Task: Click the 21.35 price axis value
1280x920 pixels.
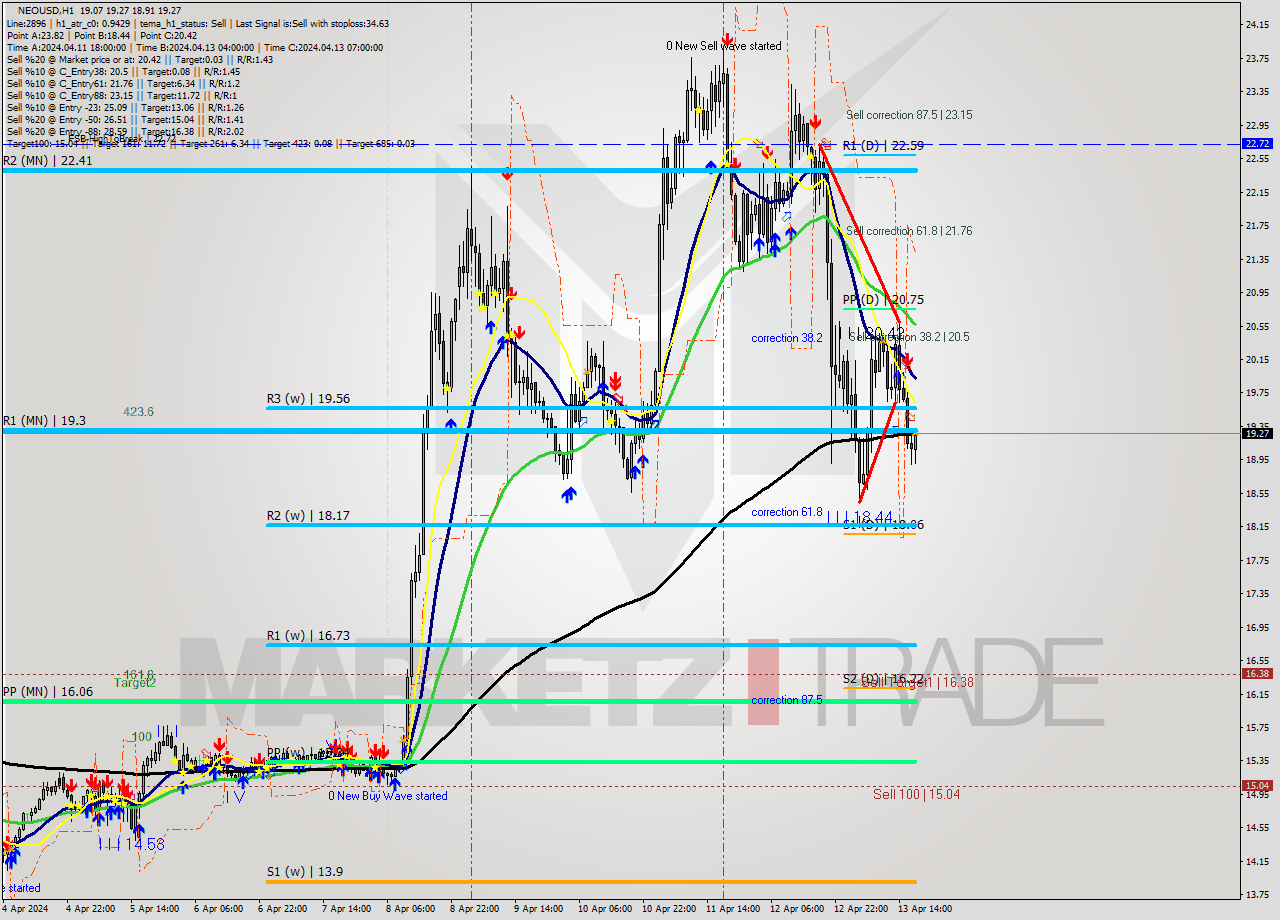Action: (x=1257, y=259)
